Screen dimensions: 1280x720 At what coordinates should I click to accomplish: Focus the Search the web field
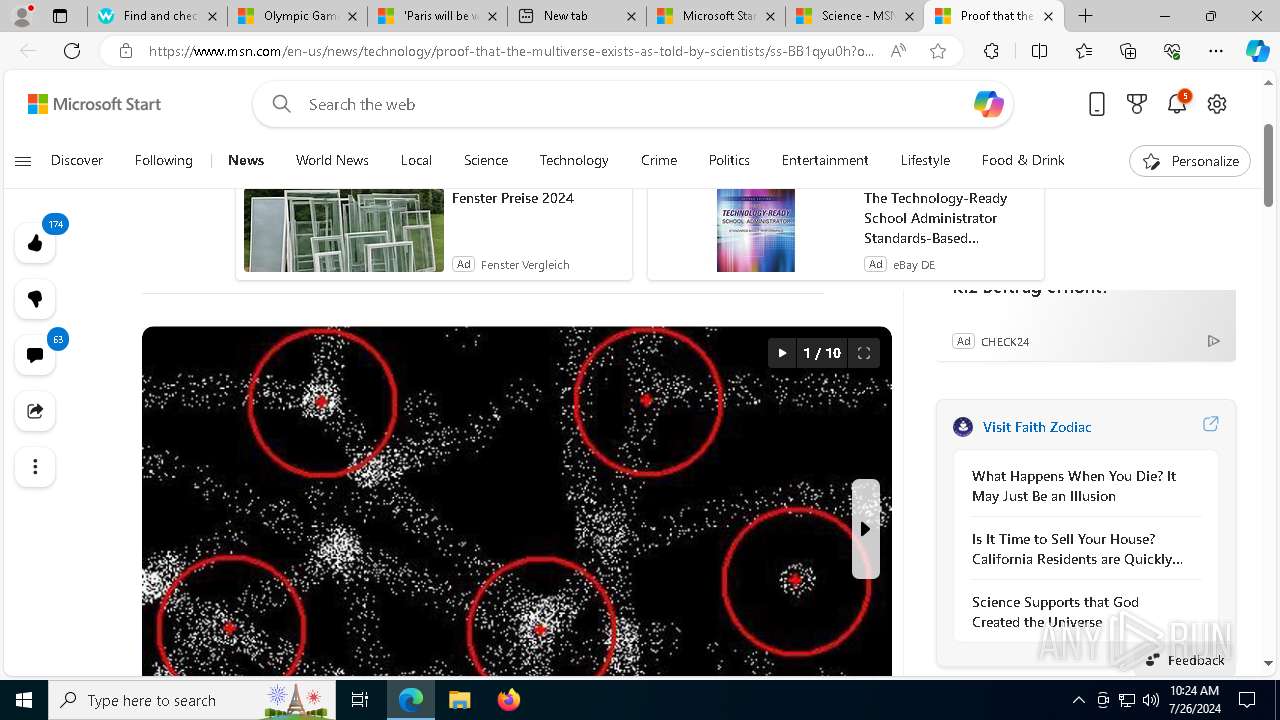[x=632, y=104]
